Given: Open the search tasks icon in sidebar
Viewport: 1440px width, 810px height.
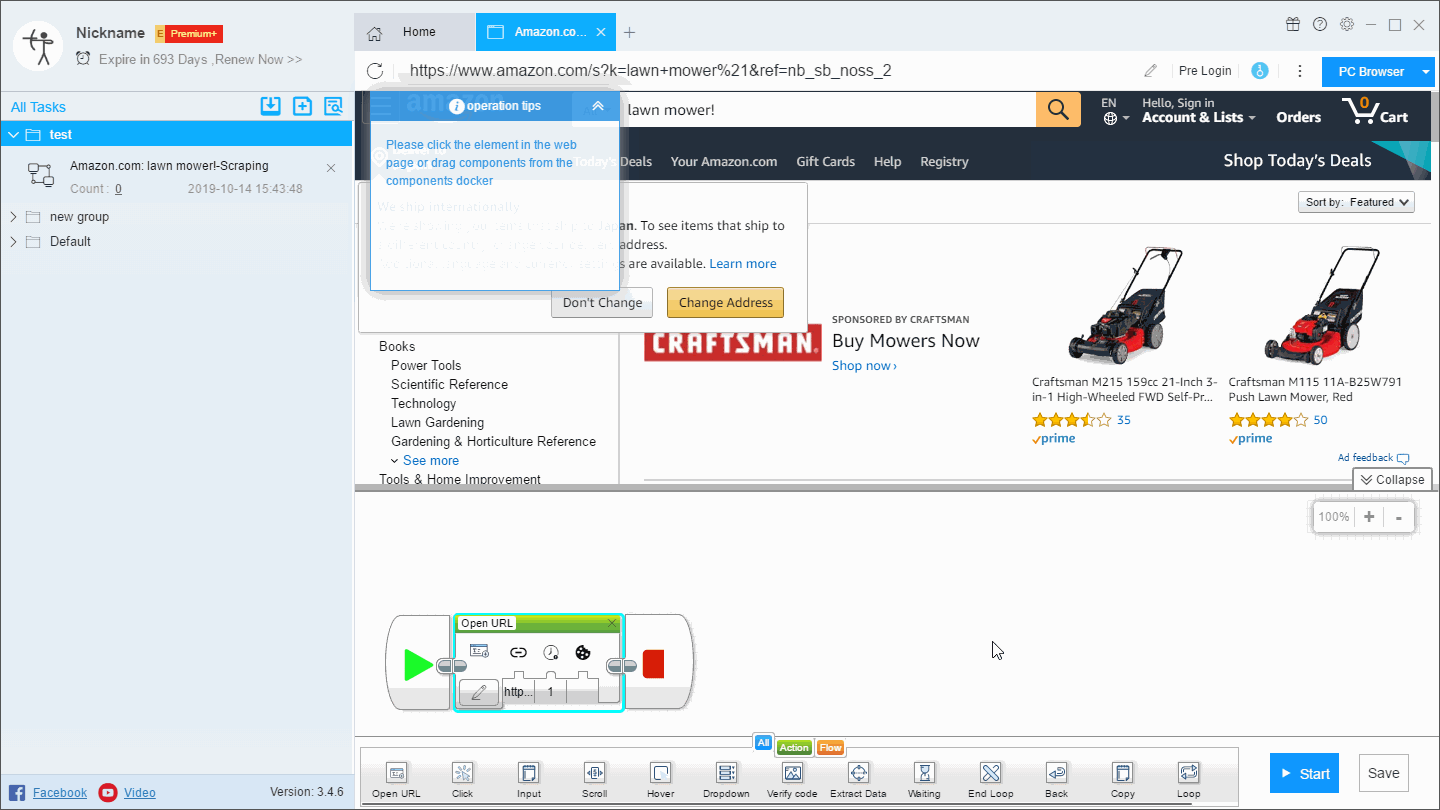Looking at the screenshot, I should click(333, 107).
